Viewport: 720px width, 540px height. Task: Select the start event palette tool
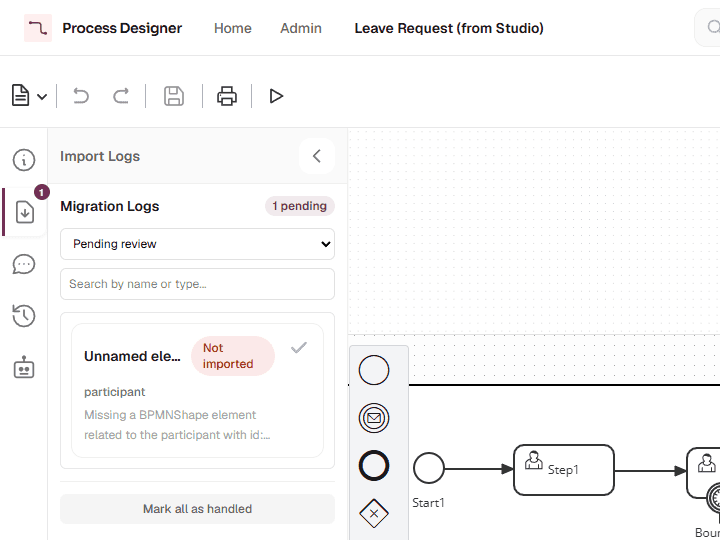point(374,370)
